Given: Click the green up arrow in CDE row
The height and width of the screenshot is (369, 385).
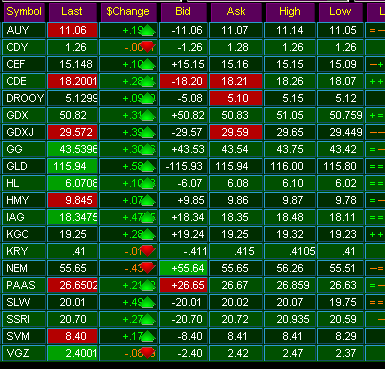Looking at the screenshot, I should (x=148, y=81).
